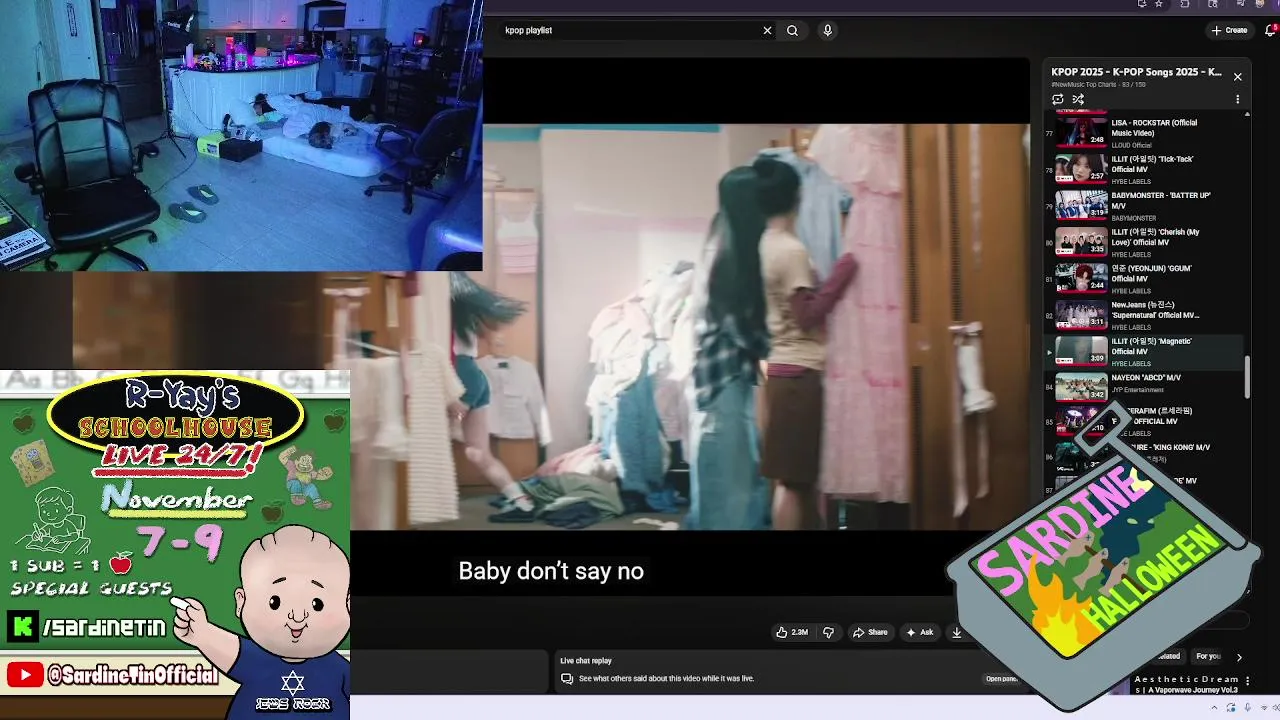
Task: Open browser extensions puzzle icon
Action: 1185,4
